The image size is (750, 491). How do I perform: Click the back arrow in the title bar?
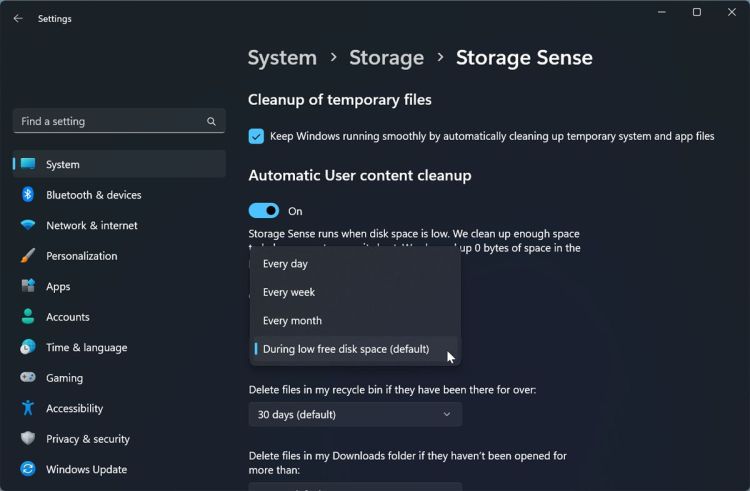18,18
